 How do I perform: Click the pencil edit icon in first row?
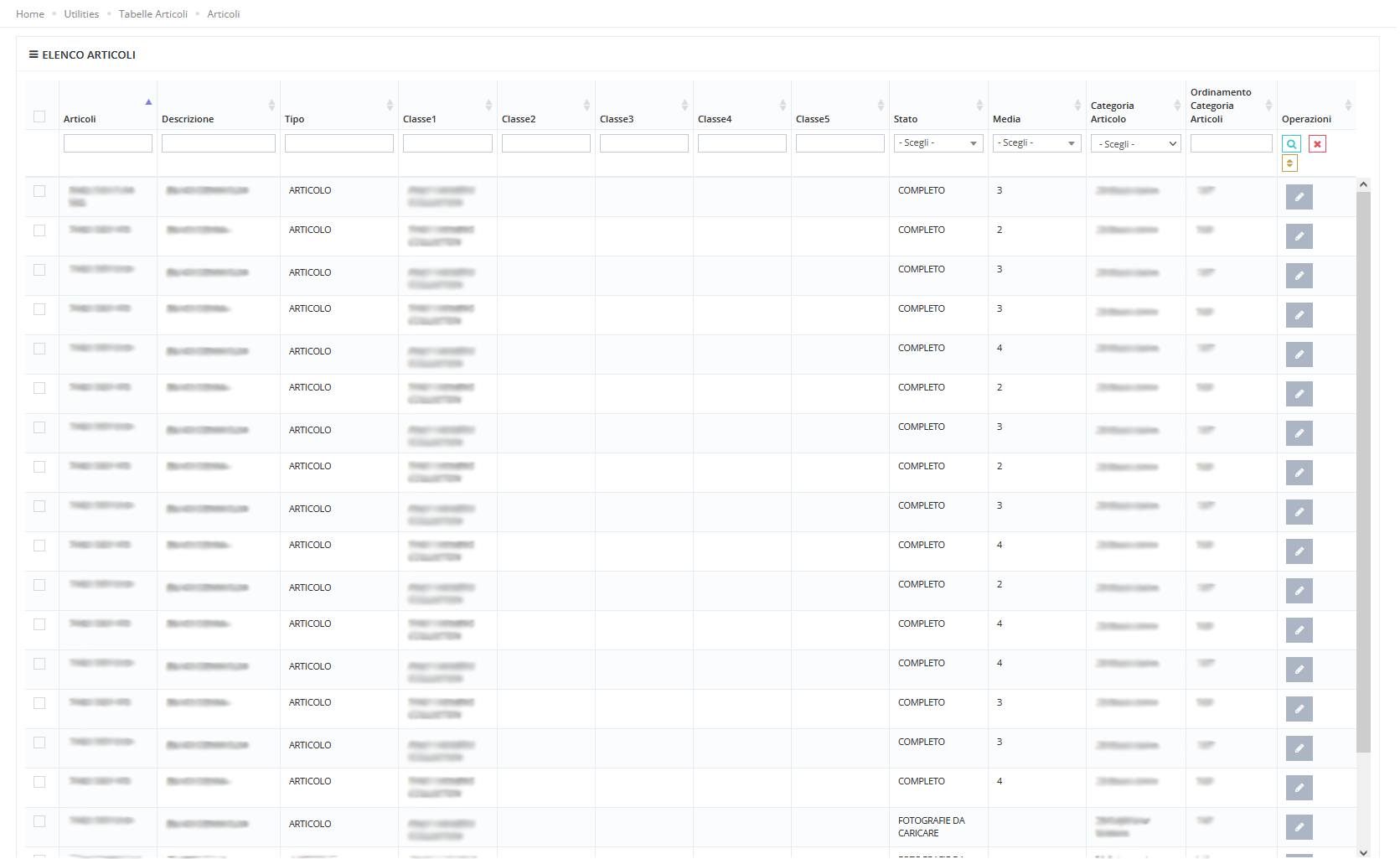pos(1299,197)
